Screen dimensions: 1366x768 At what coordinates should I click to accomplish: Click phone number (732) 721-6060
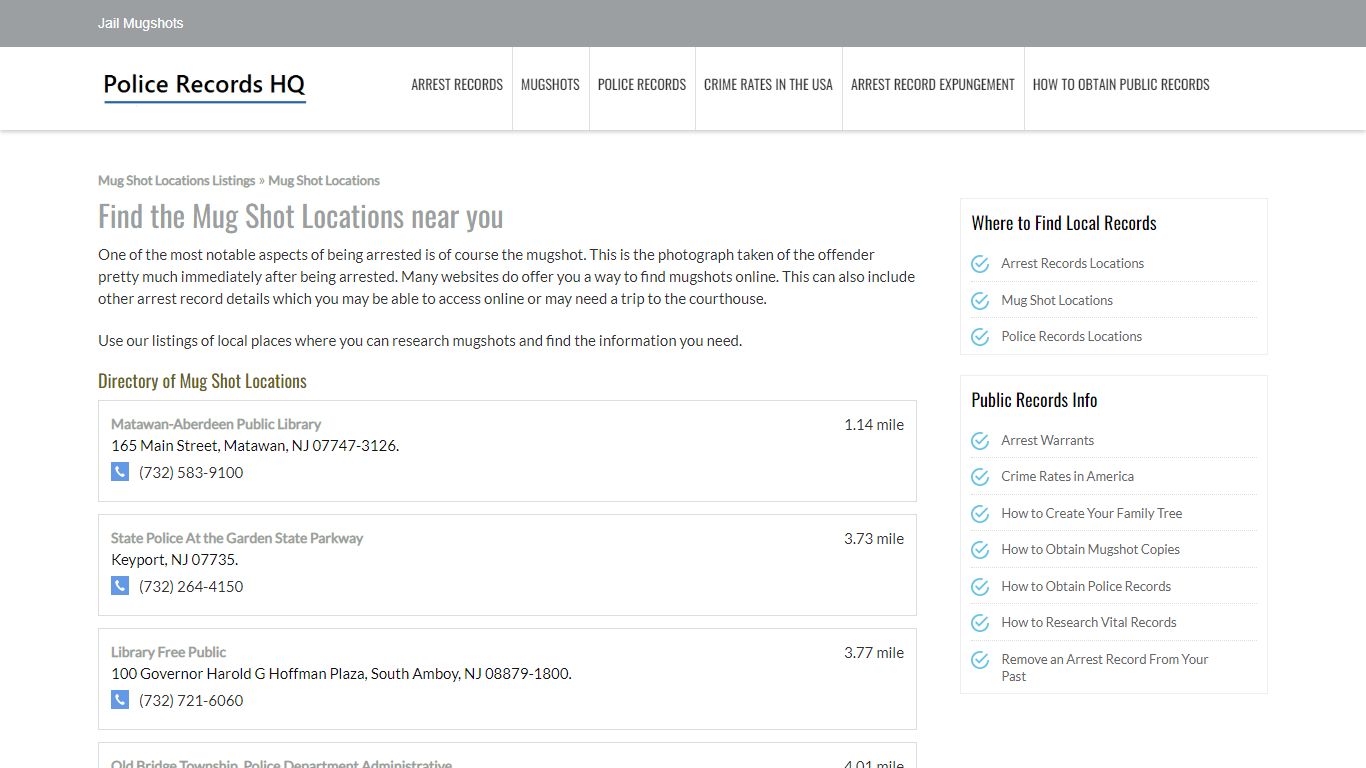pos(191,700)
